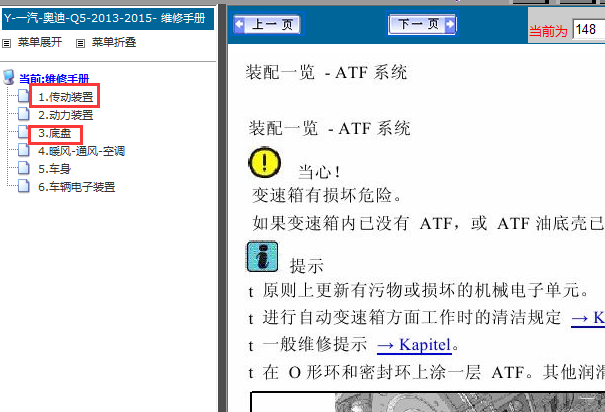Open the 当前:维修手册 root link
This screenshot has width=605, height=412.
tap(54, 79)
